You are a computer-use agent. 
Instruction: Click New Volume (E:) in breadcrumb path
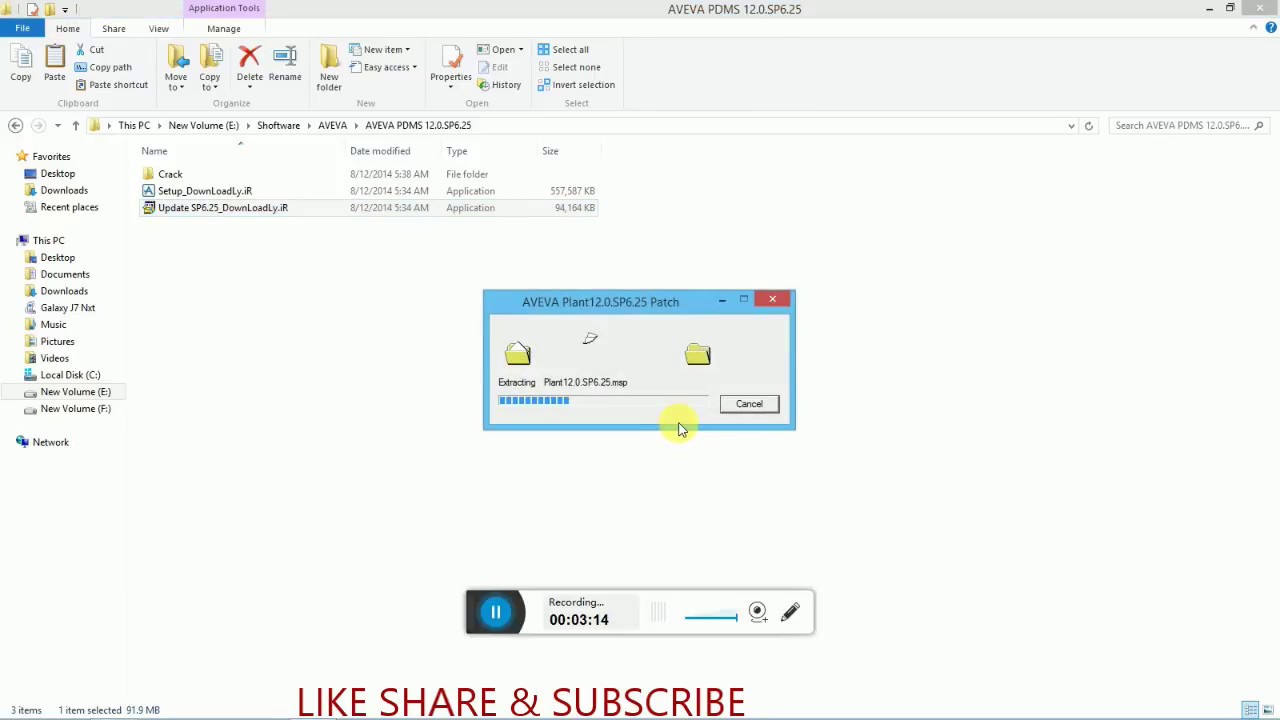203,125
